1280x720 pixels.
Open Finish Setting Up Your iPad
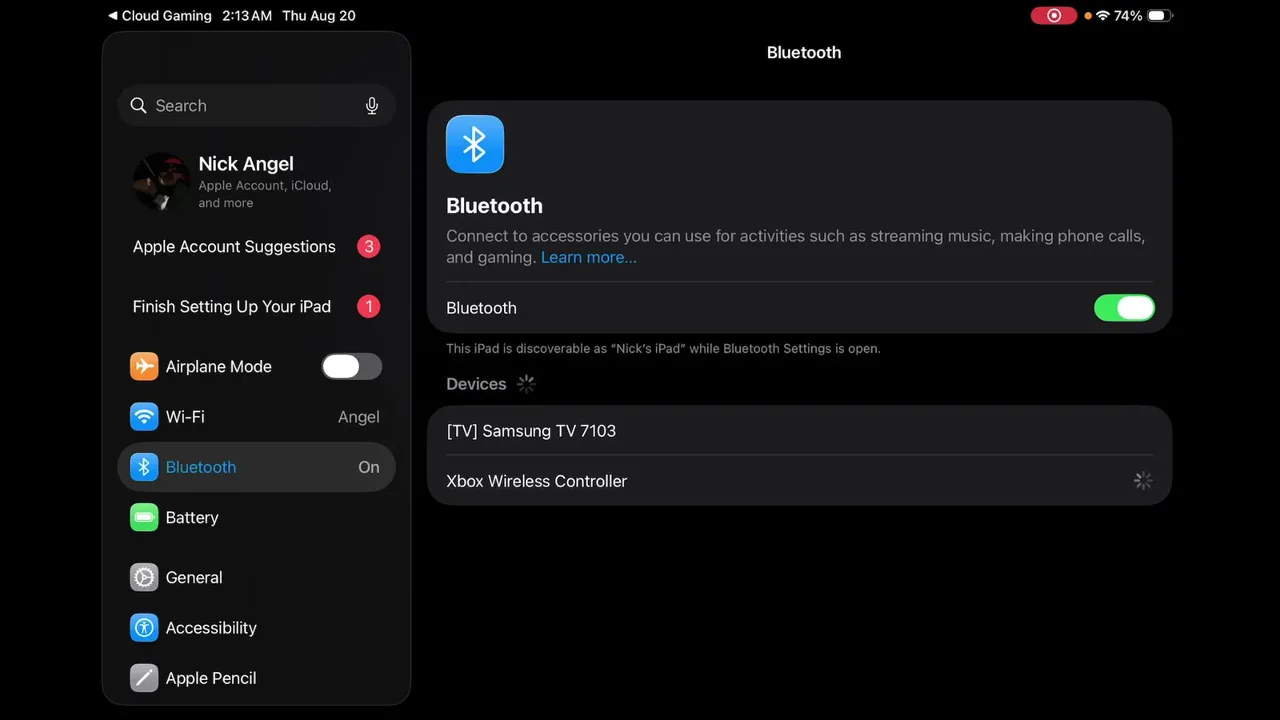coord(256,307)
